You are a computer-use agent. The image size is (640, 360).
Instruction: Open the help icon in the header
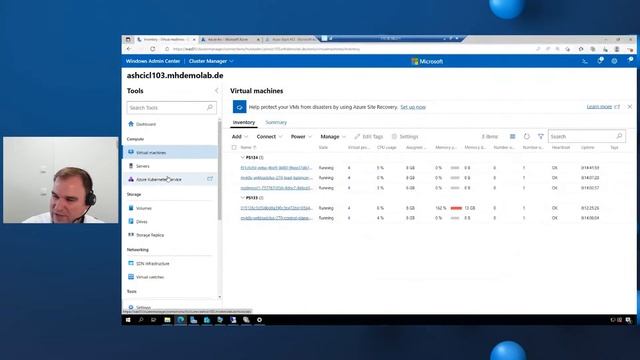click(x=630, y=61)
